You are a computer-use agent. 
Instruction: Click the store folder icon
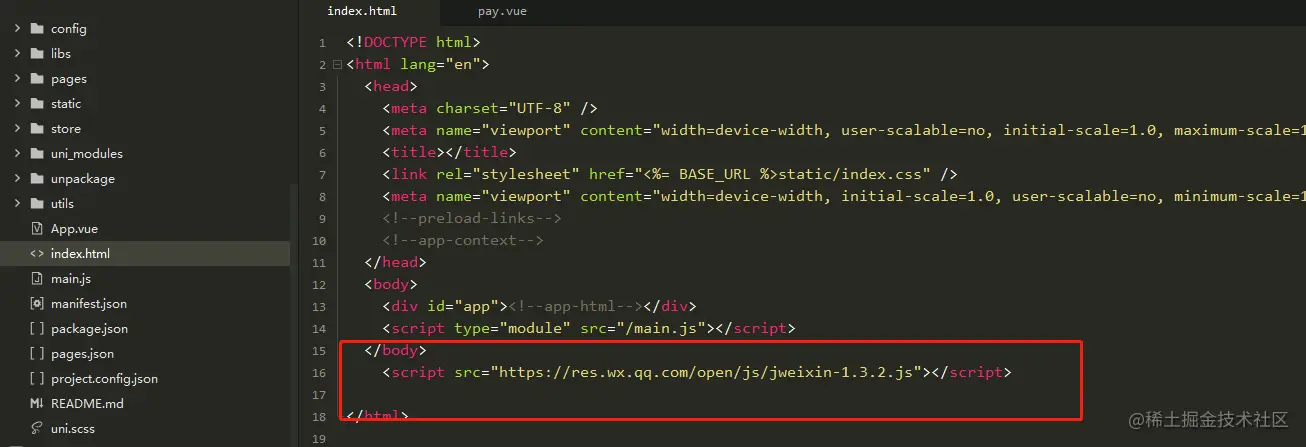point(37,129)
